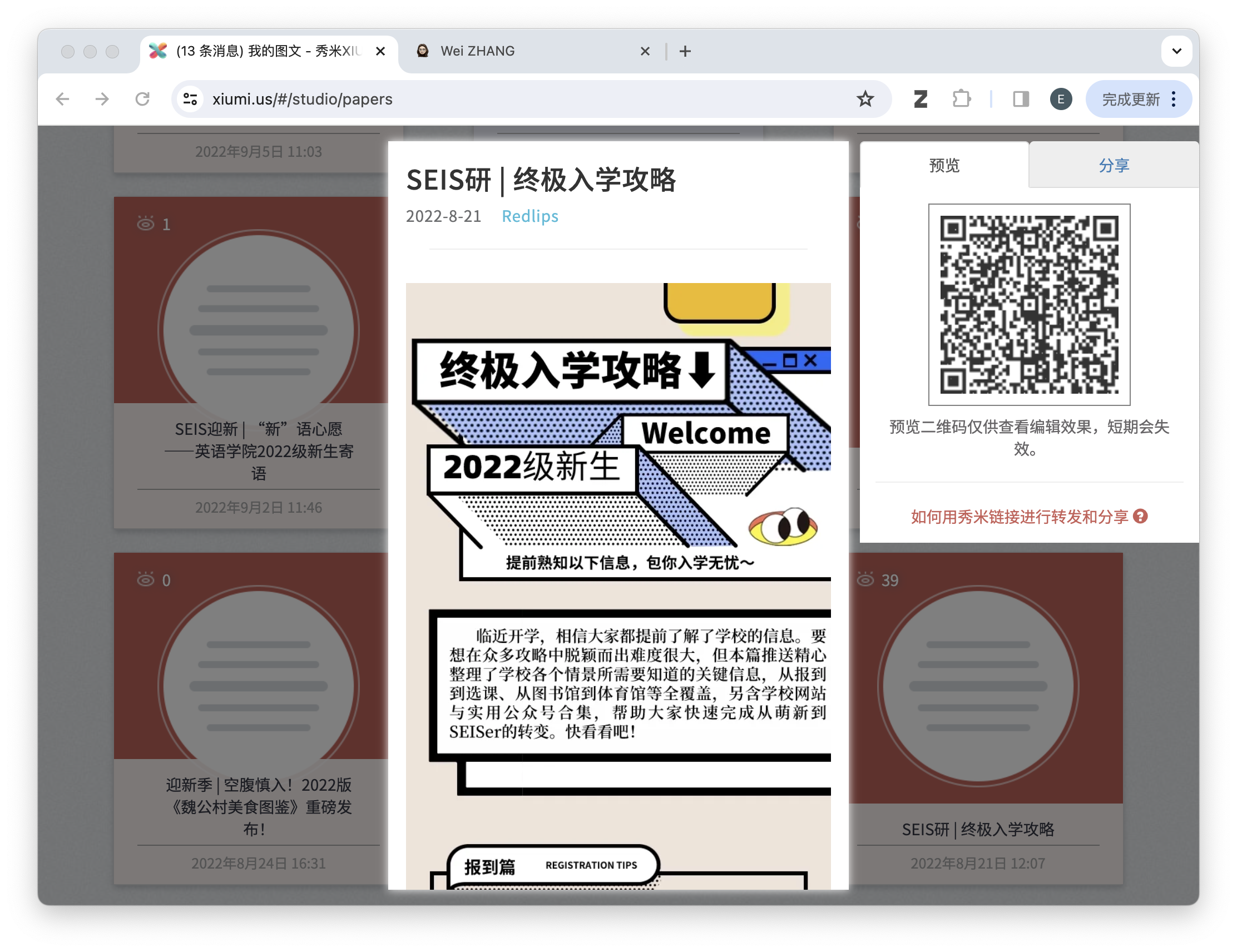The width and height of the screenshot is (1237, 952).
Task: Select the 预览 tab in side panel
Action: tap(944, 165)
